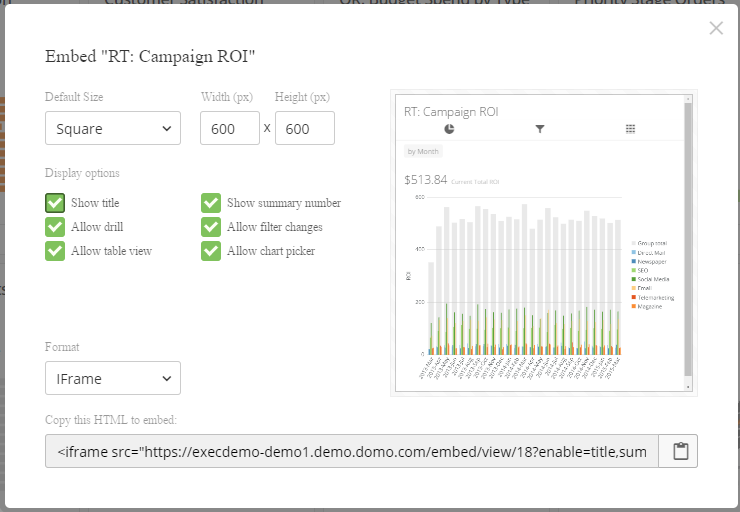Expand the Format IFrame dropdown
740x512 pixels.
[x=113, y=378]
